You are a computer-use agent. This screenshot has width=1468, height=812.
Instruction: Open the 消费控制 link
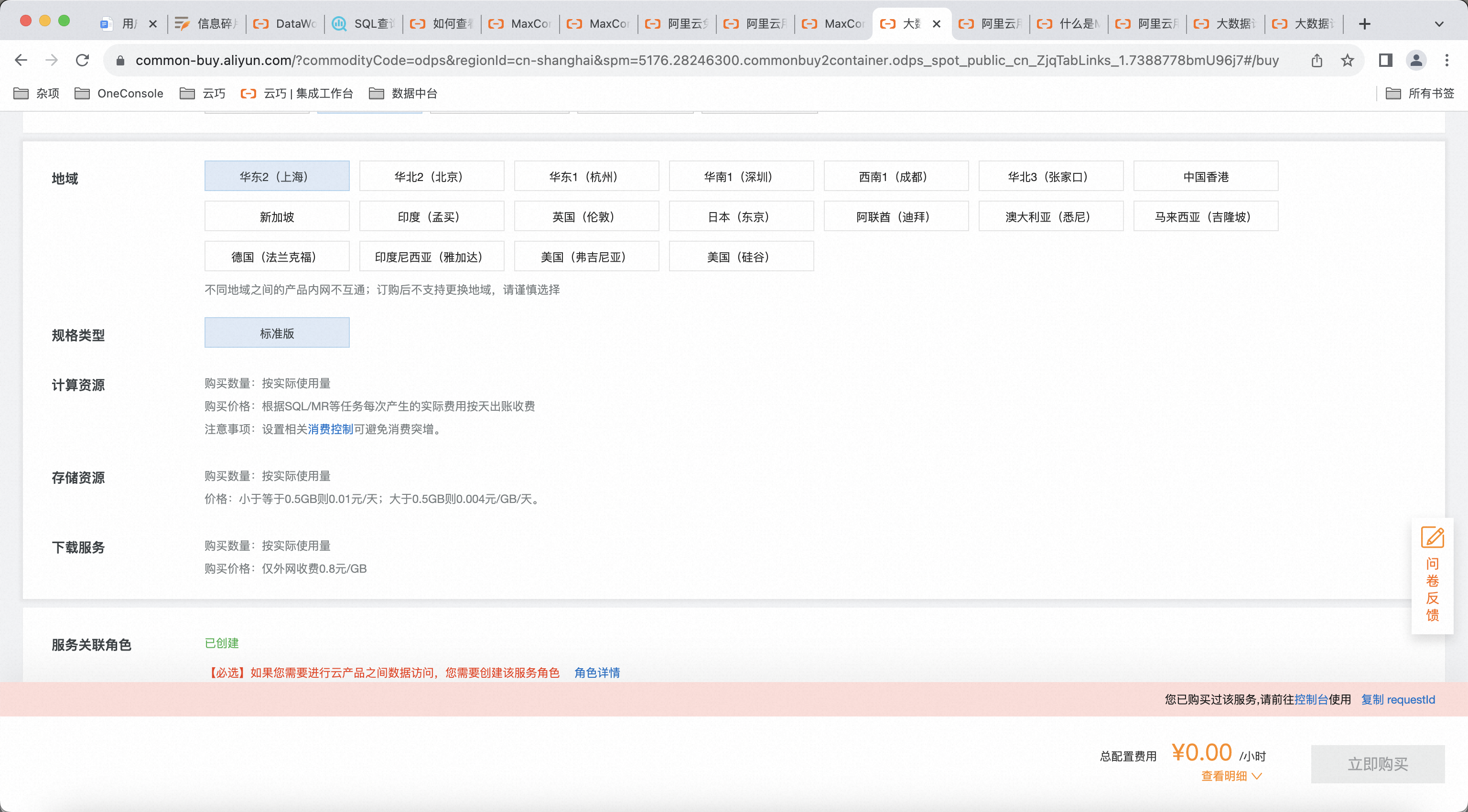pyautogui.click(x=331, y=429)
